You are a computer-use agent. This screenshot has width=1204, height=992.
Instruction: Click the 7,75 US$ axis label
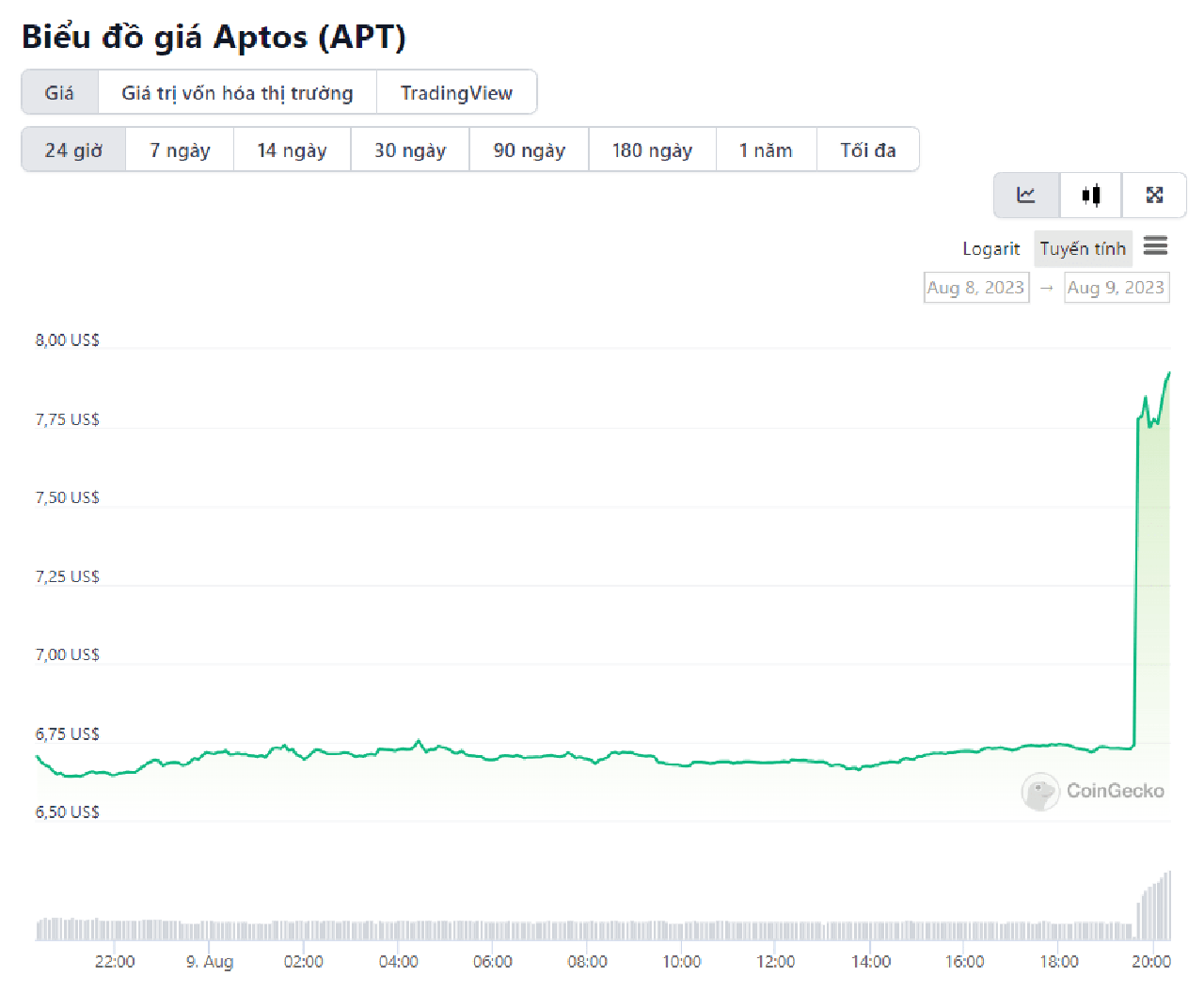[x=68, y=419]
